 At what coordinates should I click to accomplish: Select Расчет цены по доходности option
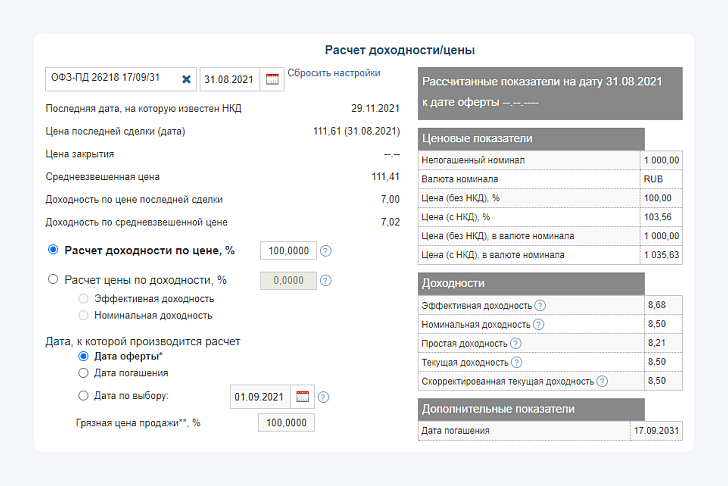tap(53, 279)
